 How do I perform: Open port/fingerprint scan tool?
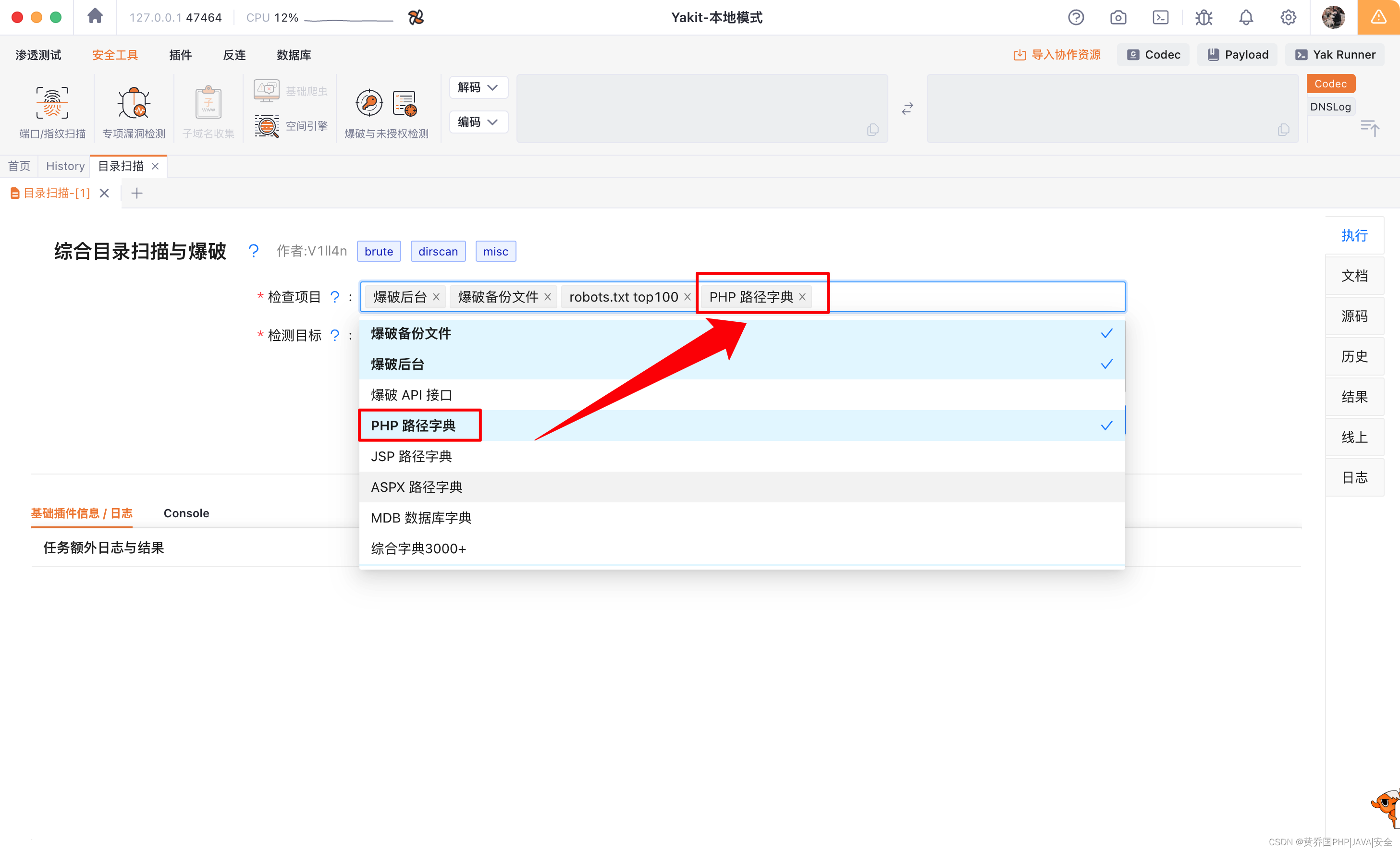(52, 112)
